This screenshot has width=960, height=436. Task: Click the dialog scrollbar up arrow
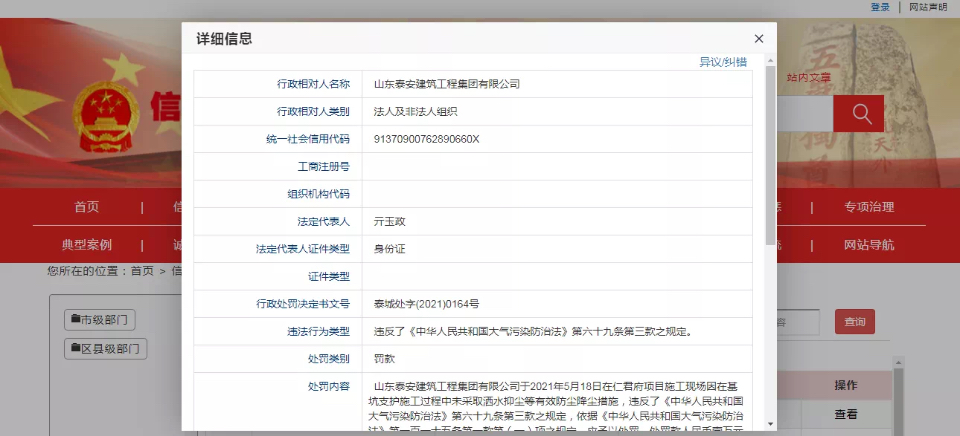point(771,61)
